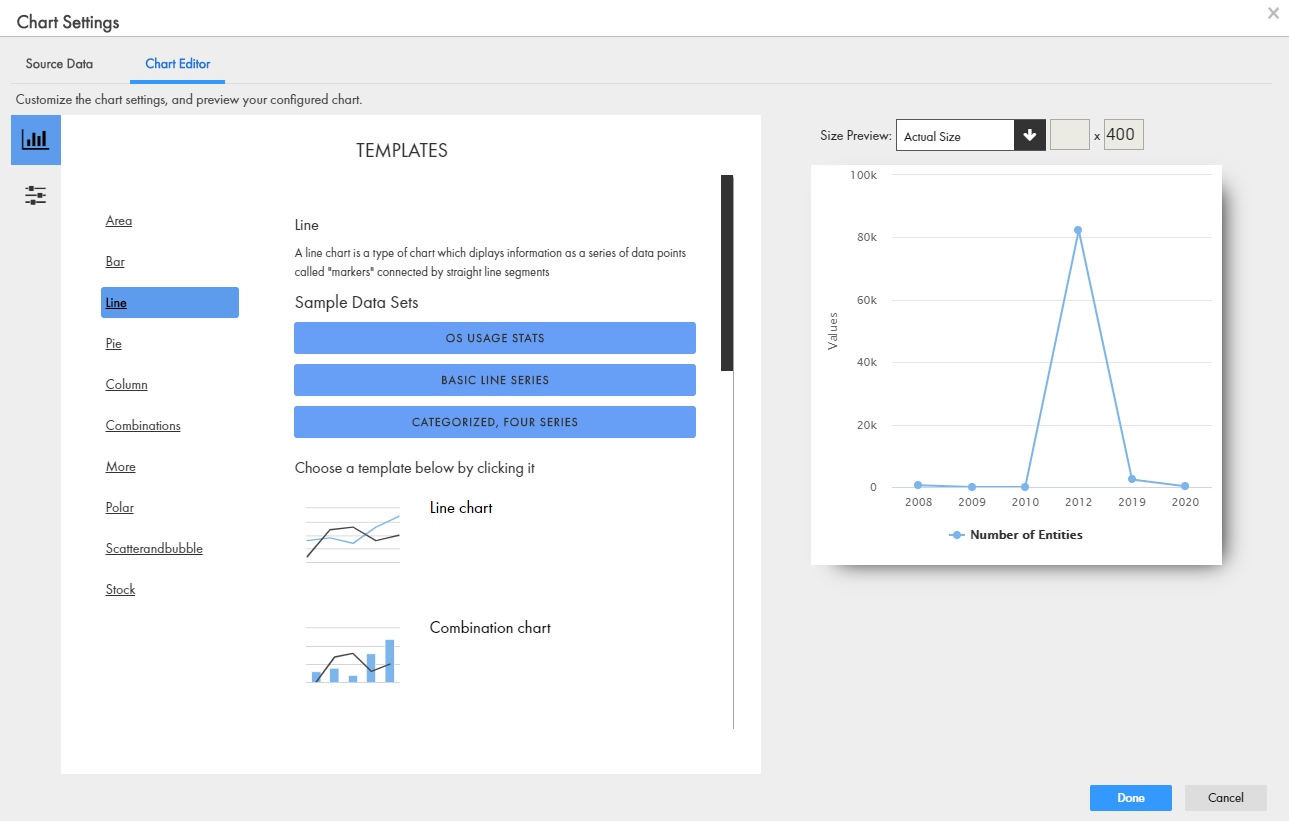Click the 80k y-axis label

(x=866, y=238)
